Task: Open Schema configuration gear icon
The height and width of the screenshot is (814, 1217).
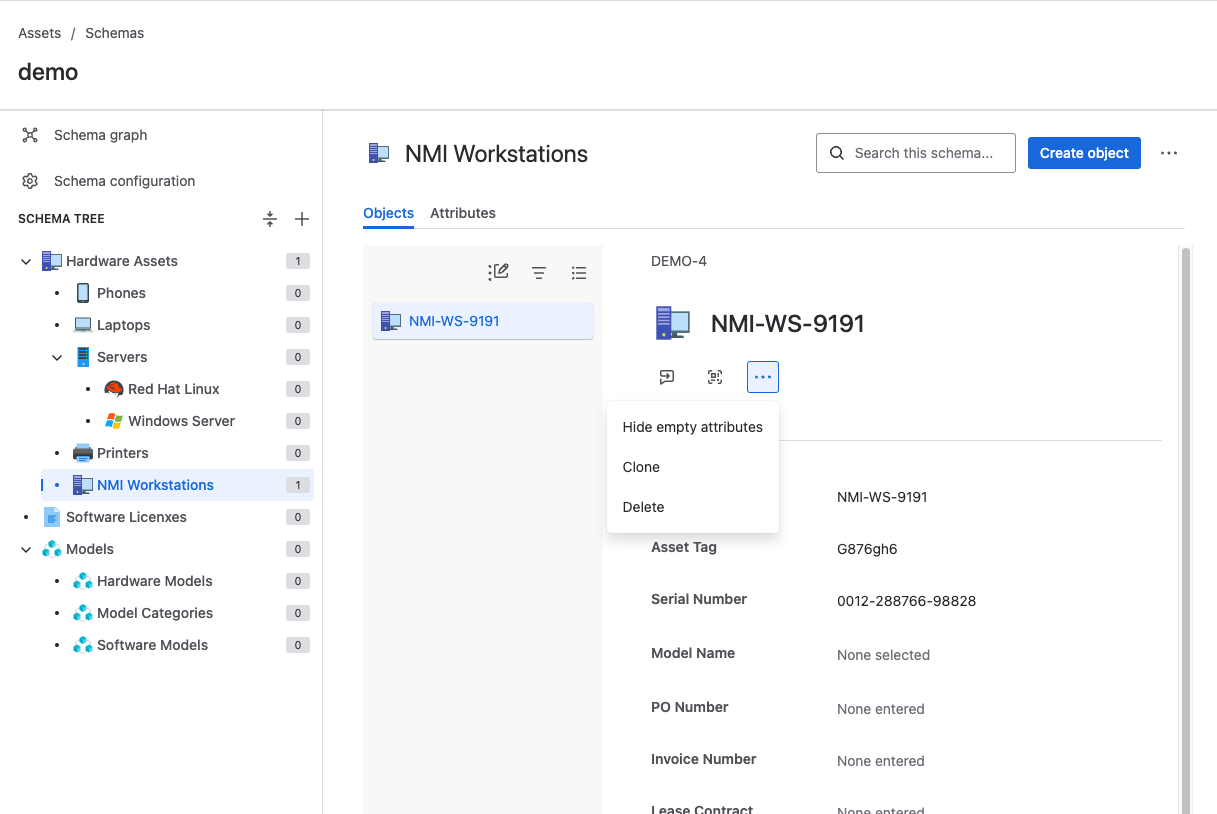Action: pos(30,181)
